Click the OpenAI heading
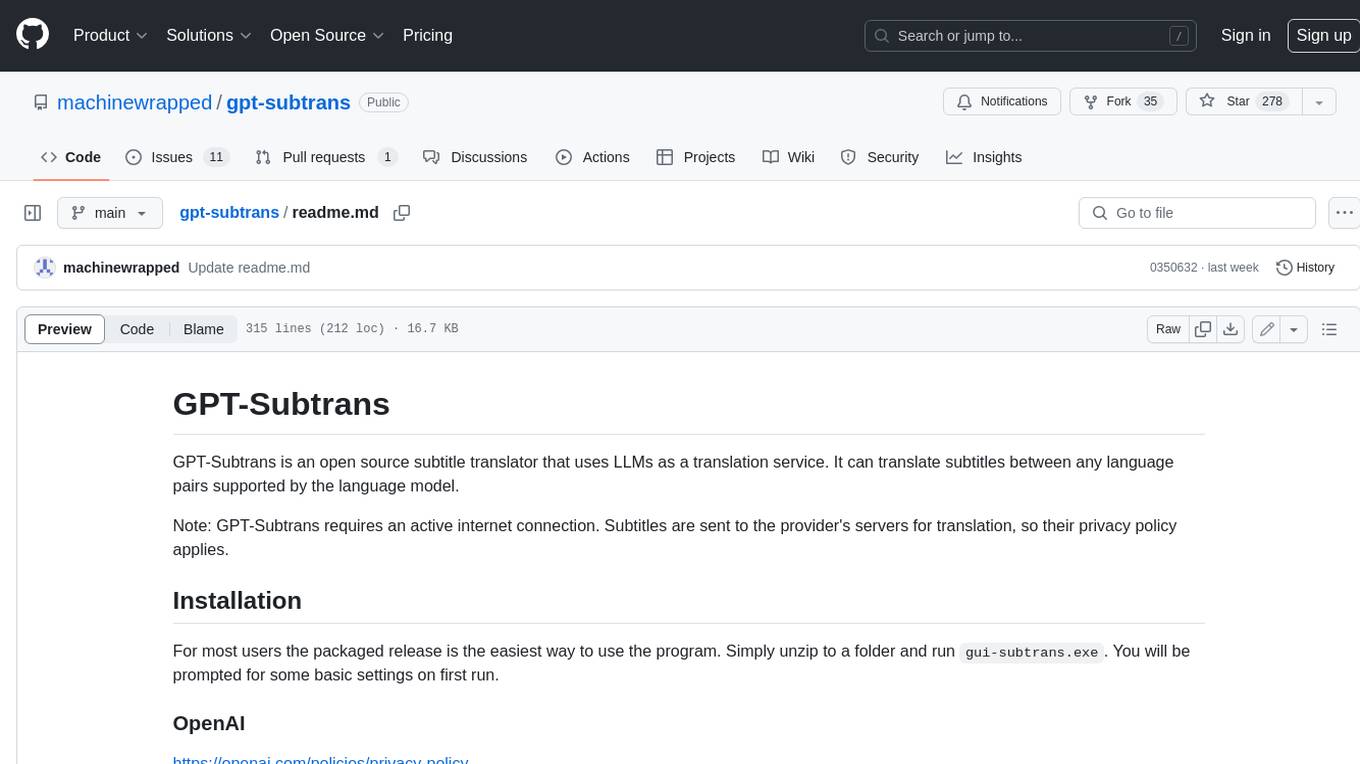Screen dimensions: 1360x764 coord(209,723)
